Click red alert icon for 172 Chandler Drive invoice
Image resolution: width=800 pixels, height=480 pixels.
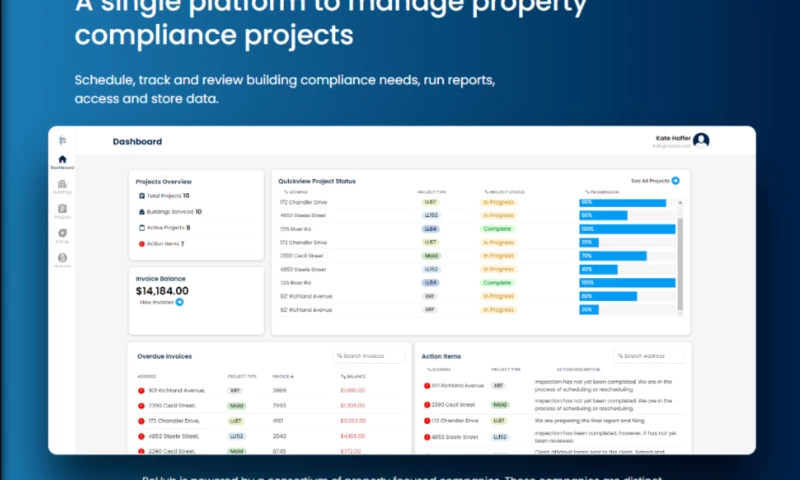141,421
